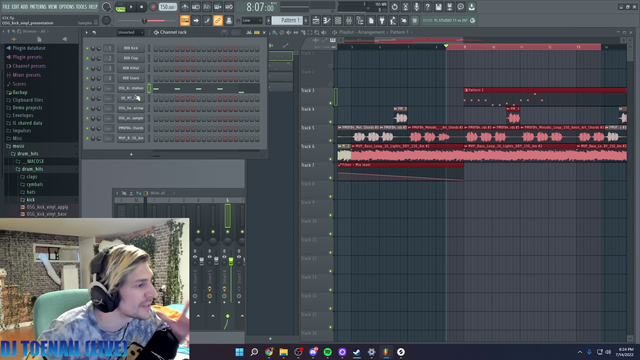This screenshot has width=640, height=360.
Task: Click the red Record button
Action: point(153,7)
